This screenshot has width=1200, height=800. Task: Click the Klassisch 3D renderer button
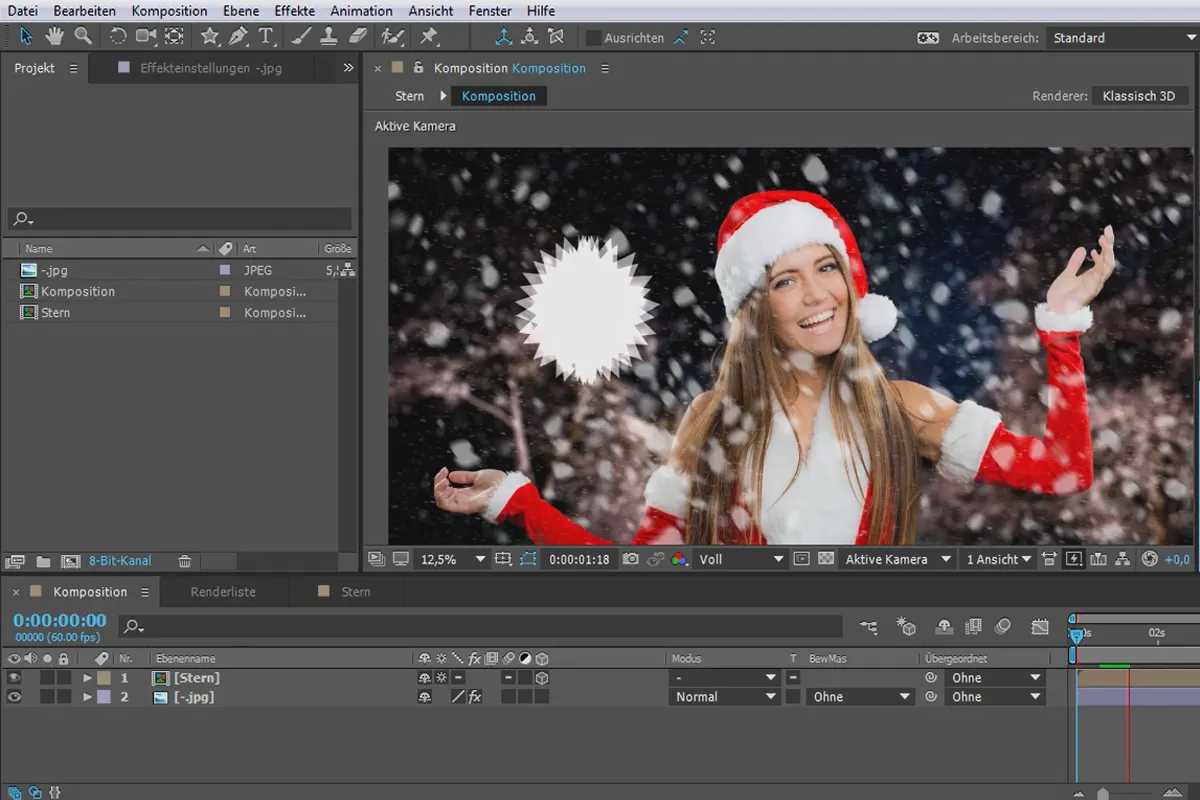1138,96
